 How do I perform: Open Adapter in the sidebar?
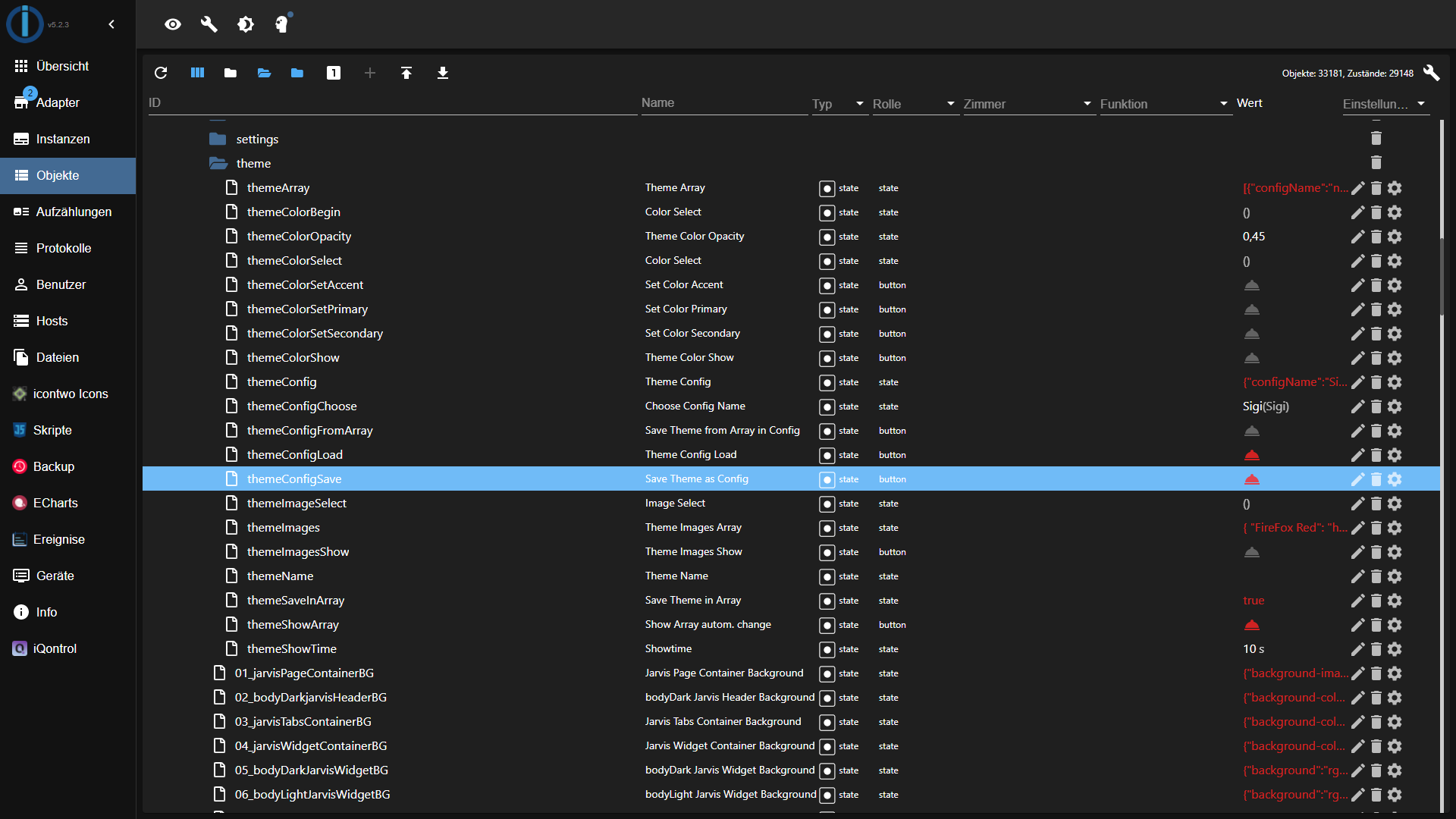point(67,103)
